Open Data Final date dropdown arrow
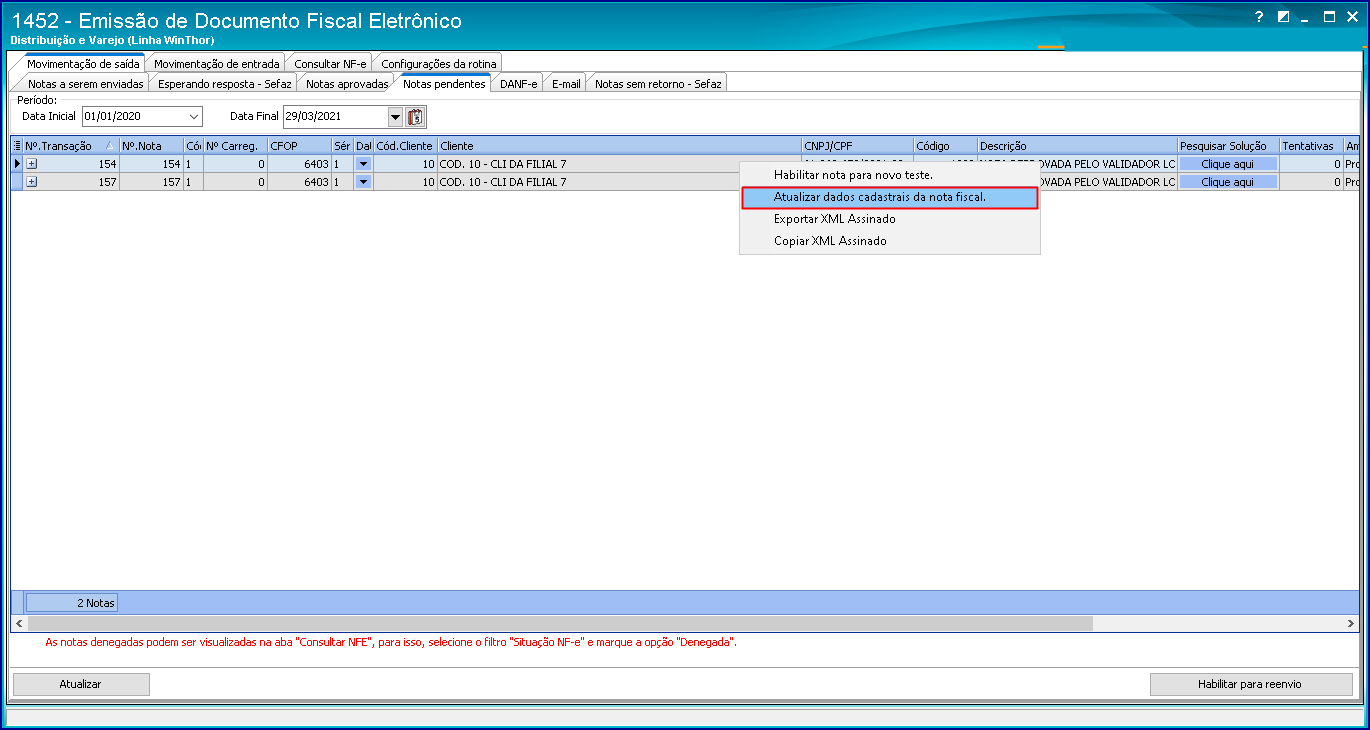This screenshot has height=730, width=1370. click(x=395, y=117)
